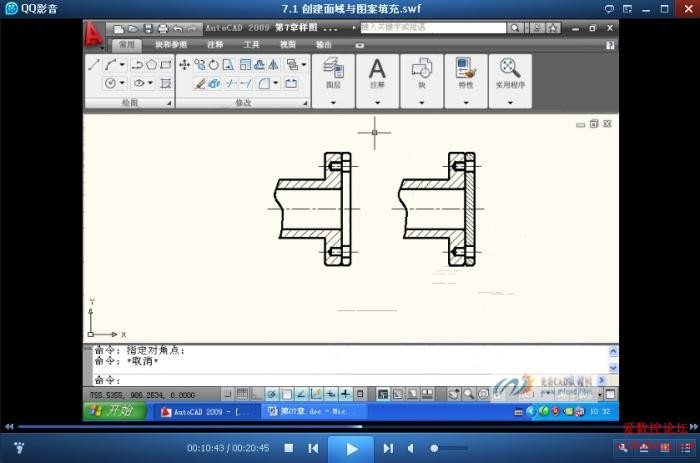Screen dimensions: 700x463
Task: Click the Print icon in quick access toolbar
Action: point(162,29)
